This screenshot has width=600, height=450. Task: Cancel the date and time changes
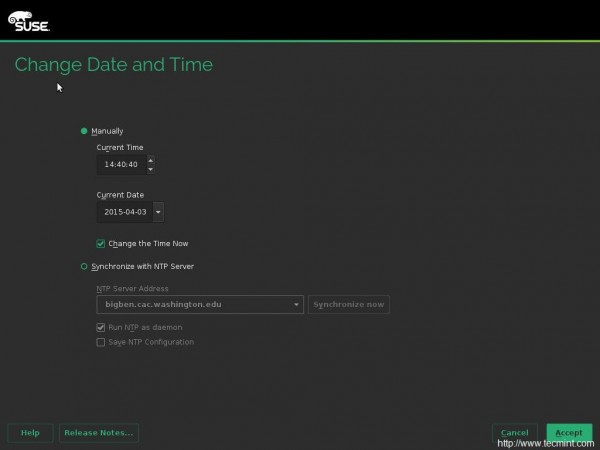pyautogui.click(x=515, y=433)
